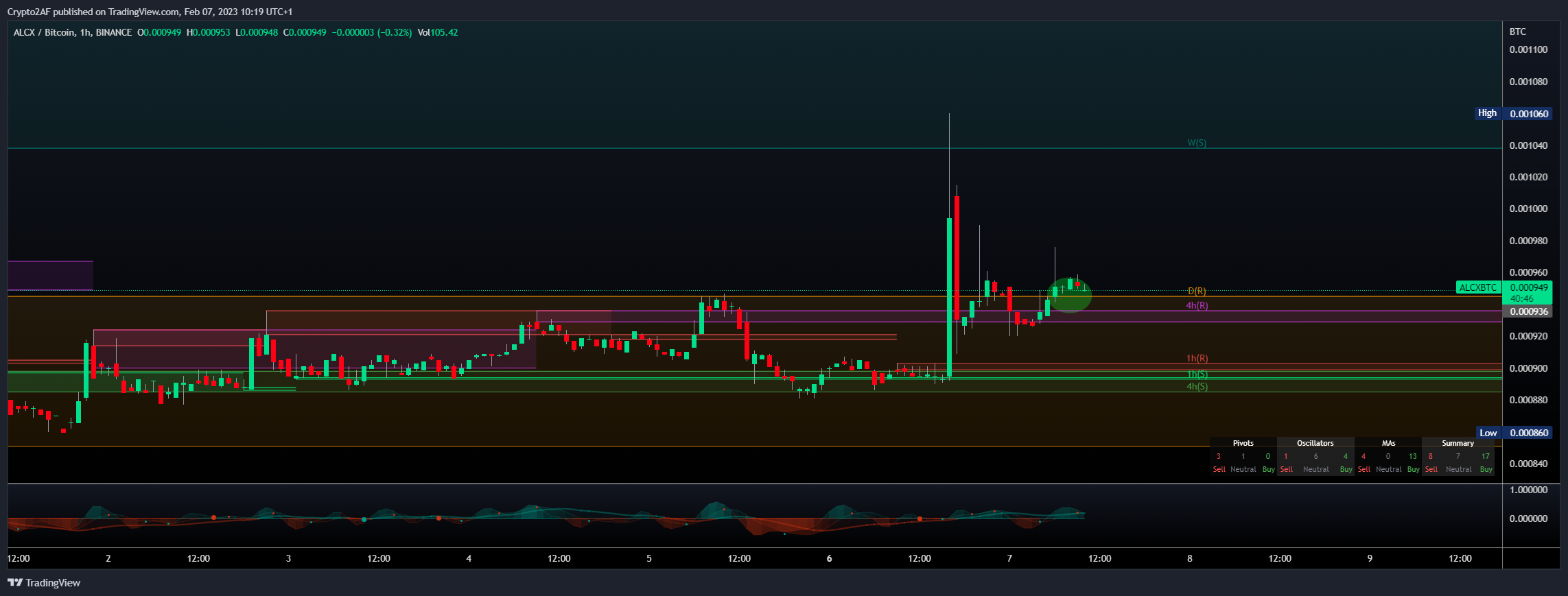Click price axis label 0.000900
Image resolution: width=1568 pixels, height=596 pixels.
click(x=1527, y=368)
